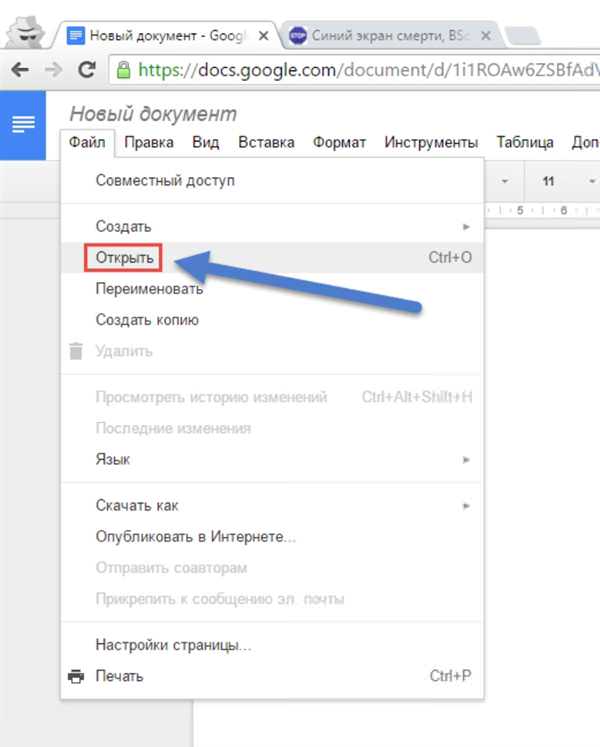The height and width of the screenshot is (747, 600).
Task: Open a new browser tab
Action: 522,36
